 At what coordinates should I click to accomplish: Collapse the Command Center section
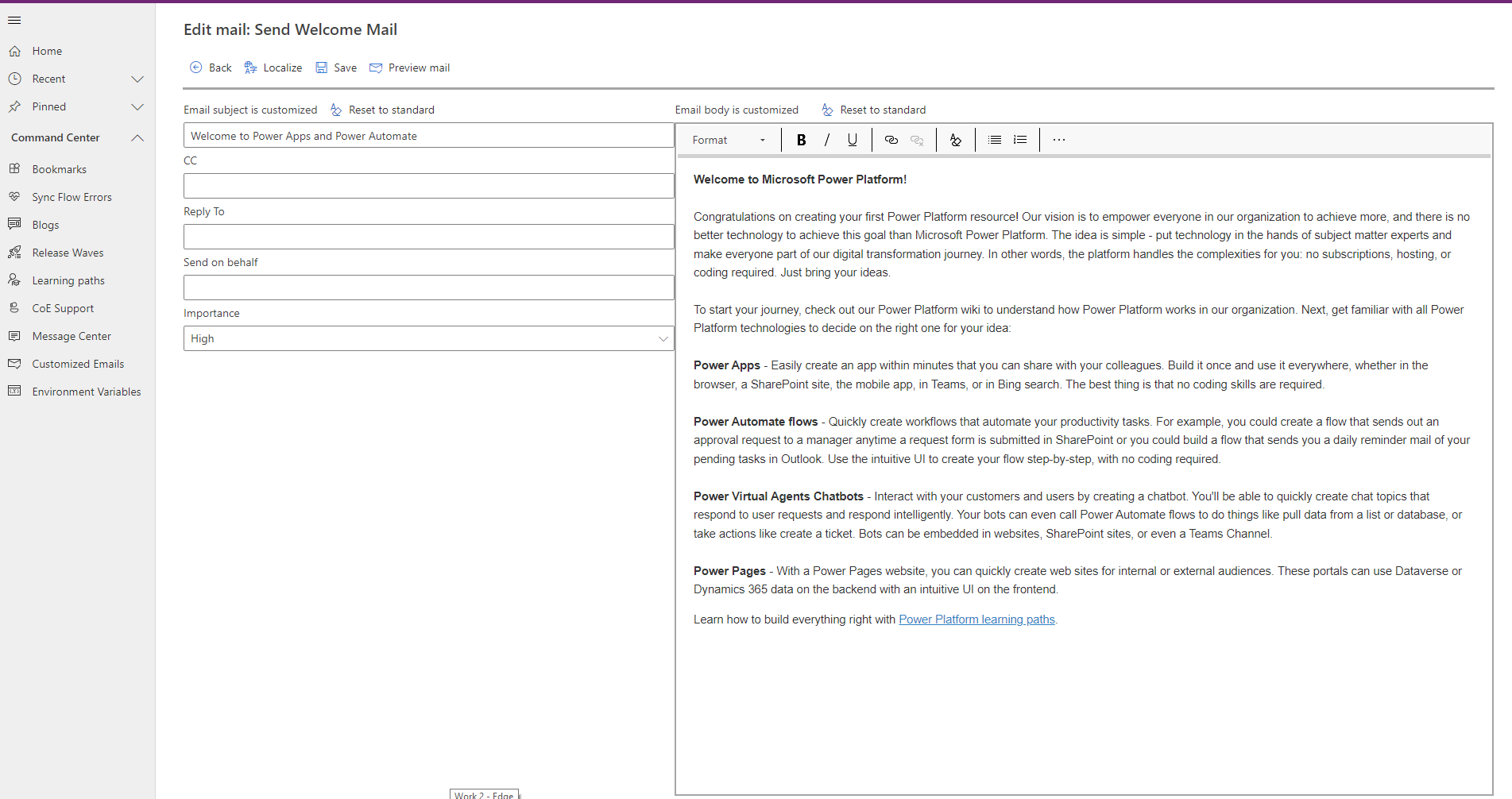click(x=137, y=137)
